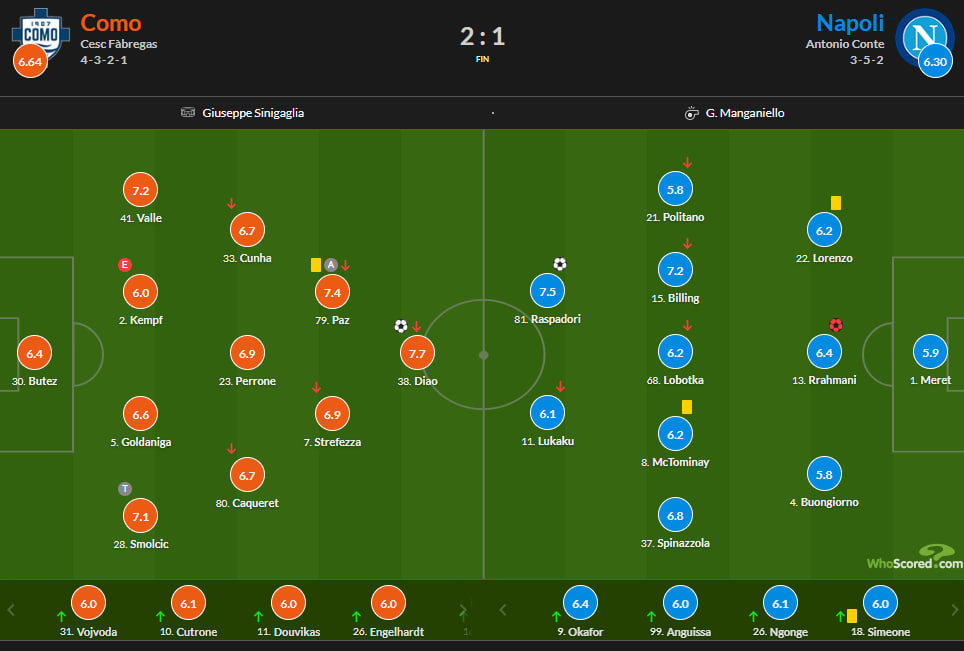
Task: Click the red 'E' badge on Kempf
Action: (x=125, y=265)
